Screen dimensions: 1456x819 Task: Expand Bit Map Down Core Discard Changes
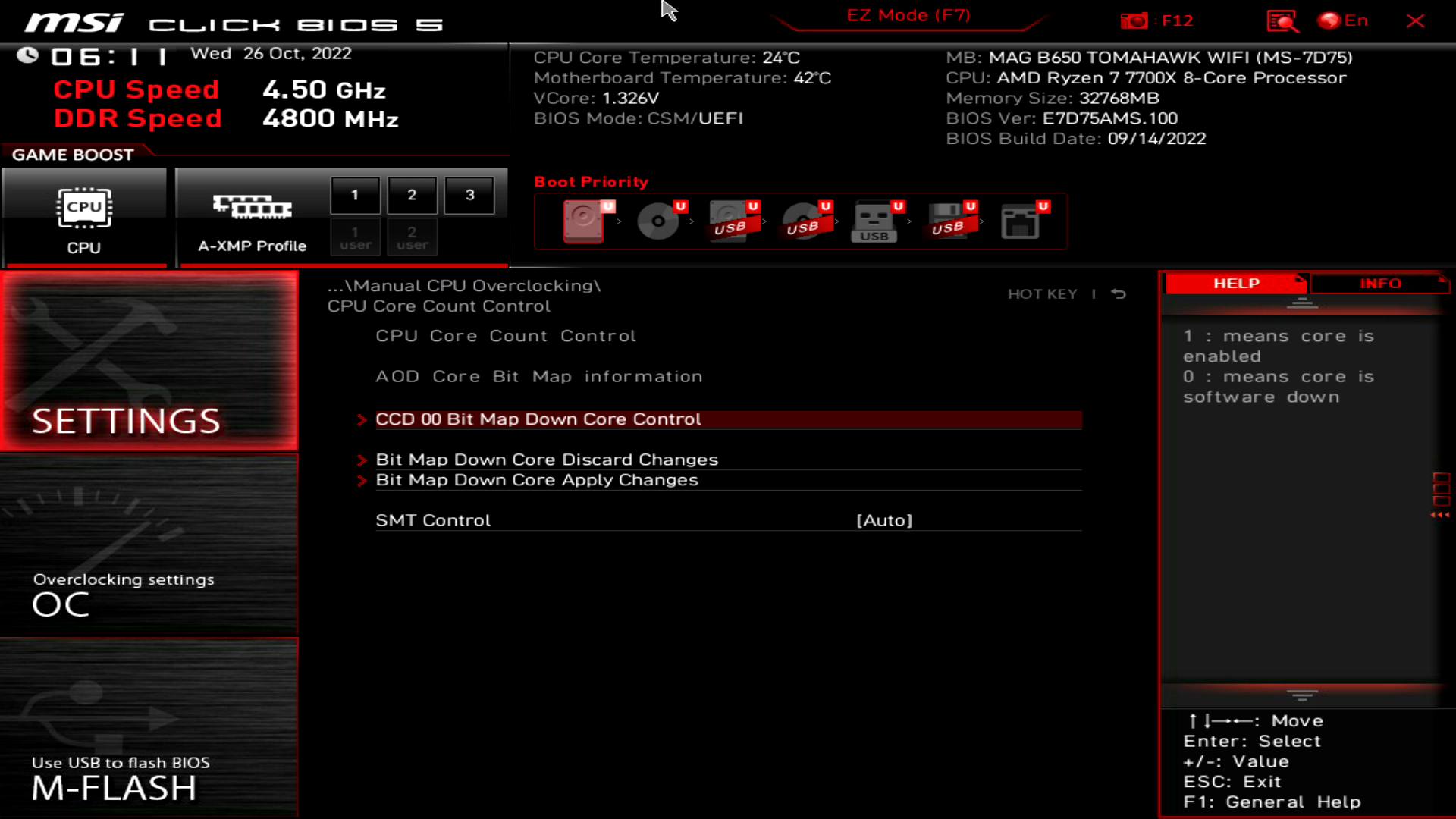546,458
